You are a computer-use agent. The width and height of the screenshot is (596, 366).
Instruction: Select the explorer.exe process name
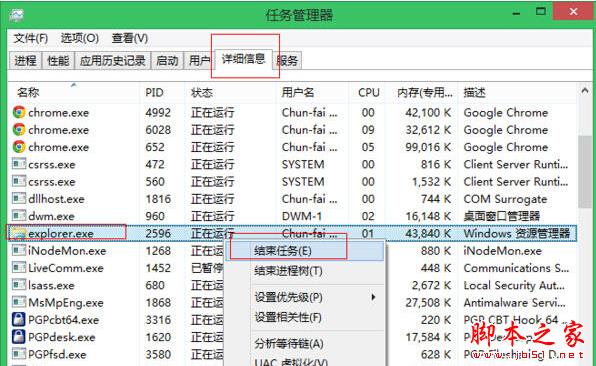tap(61, 233)
